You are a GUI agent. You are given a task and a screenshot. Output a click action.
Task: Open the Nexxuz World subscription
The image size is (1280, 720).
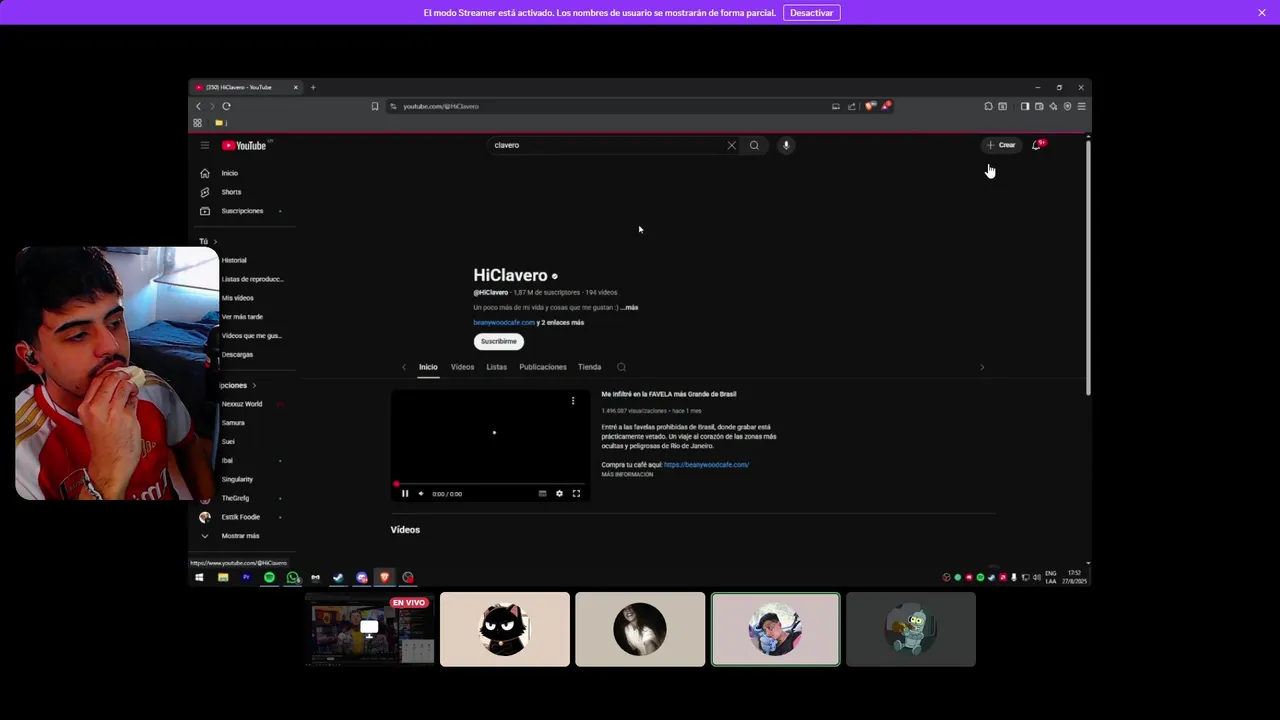242,404
